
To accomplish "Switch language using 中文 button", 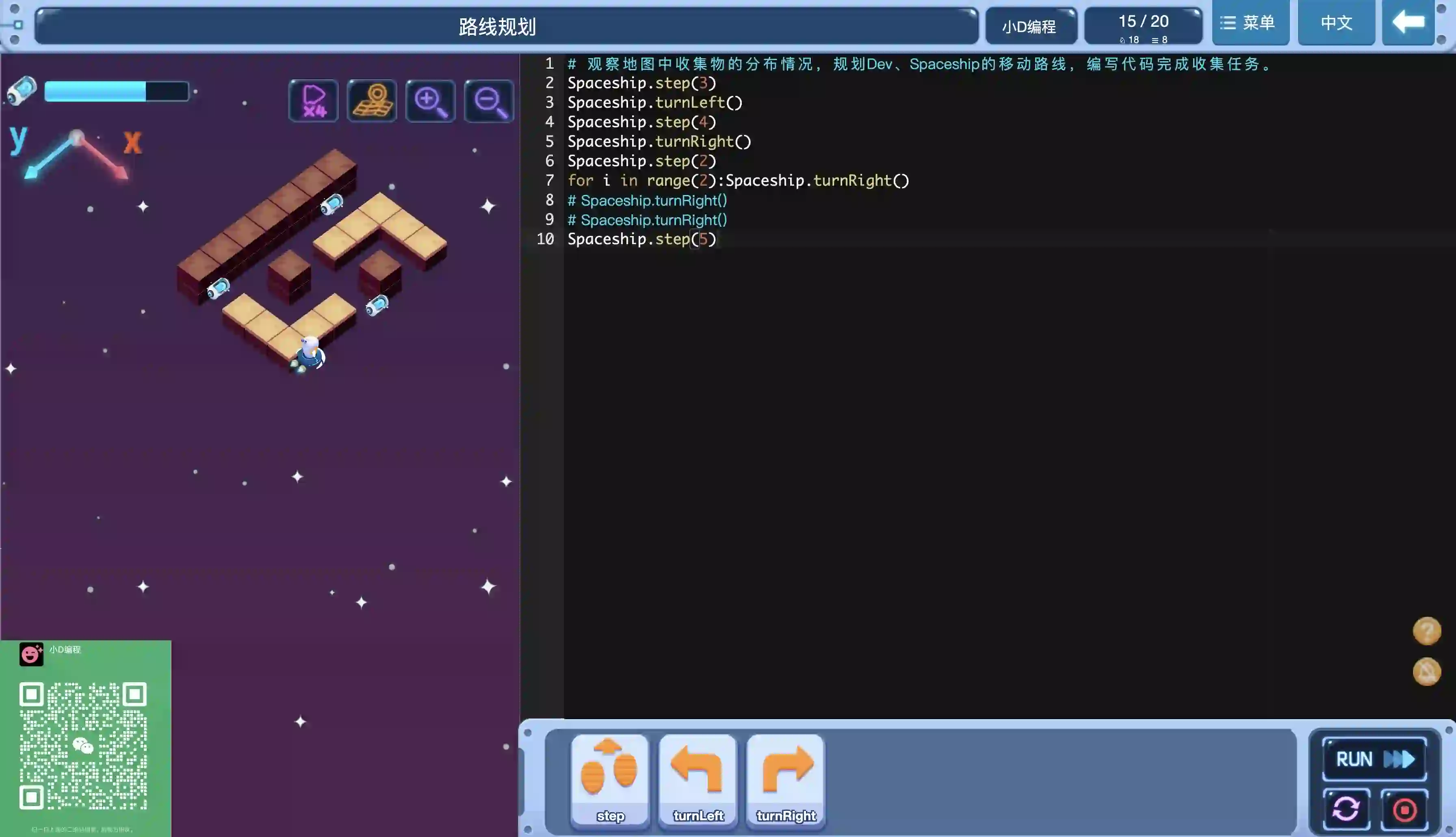I will coord(1336,23).
